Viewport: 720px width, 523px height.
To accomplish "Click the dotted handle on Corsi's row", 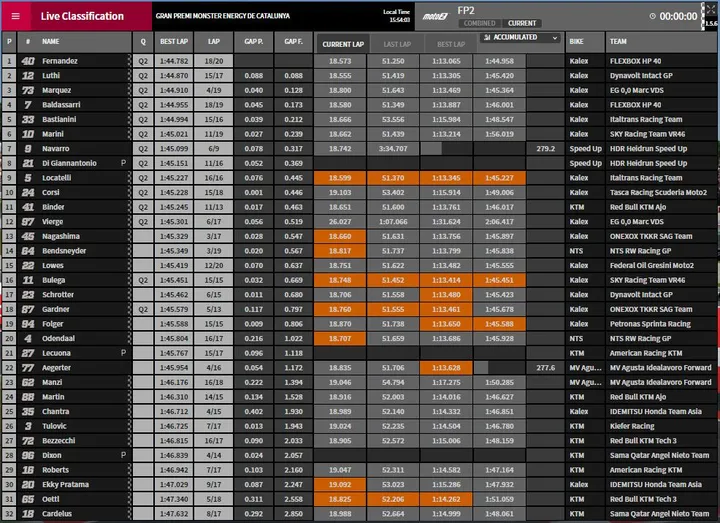I will click(x=129, y=192).
